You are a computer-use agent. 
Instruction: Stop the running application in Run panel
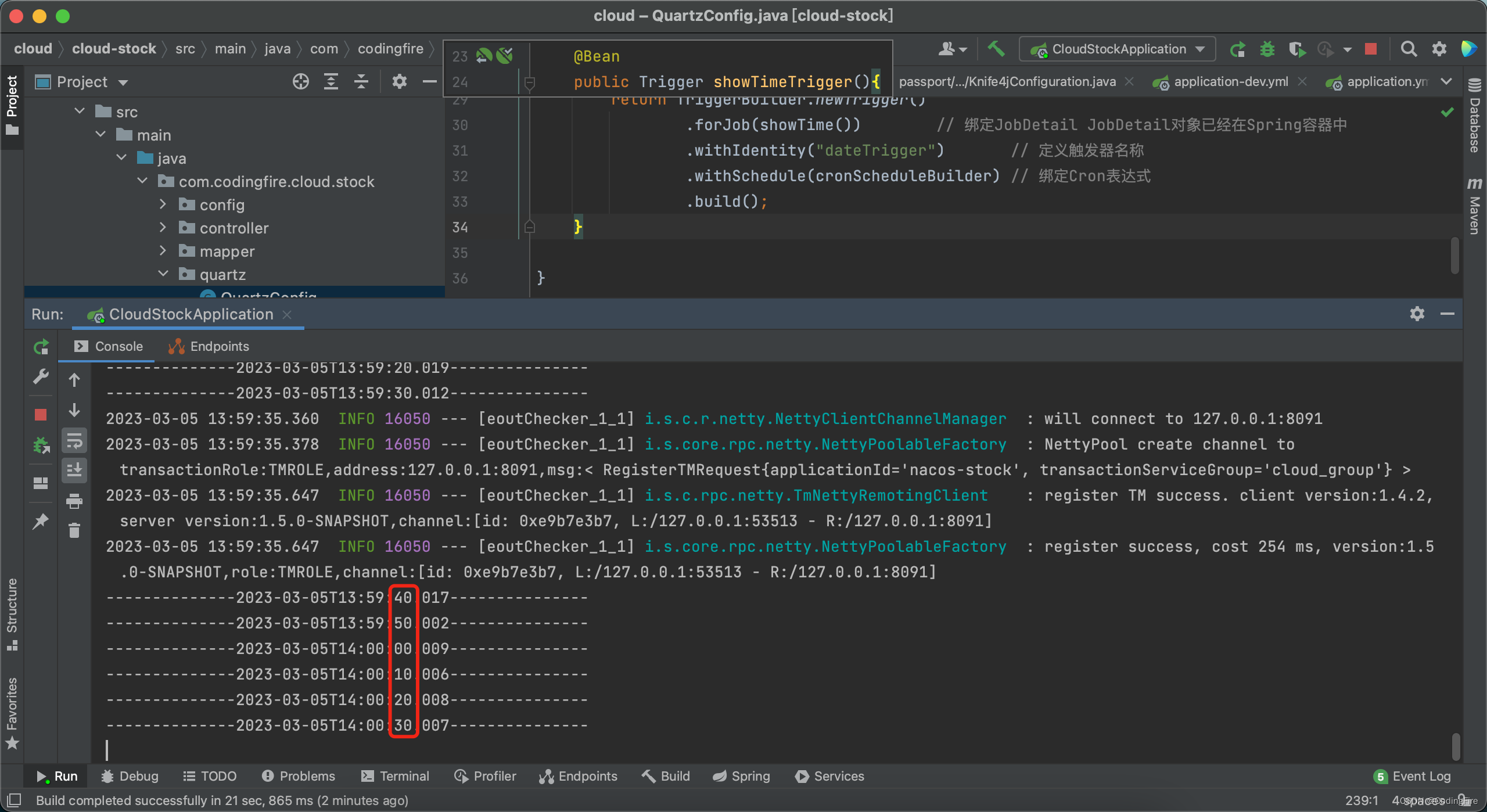pyautogui.click(x=41, y=415)
